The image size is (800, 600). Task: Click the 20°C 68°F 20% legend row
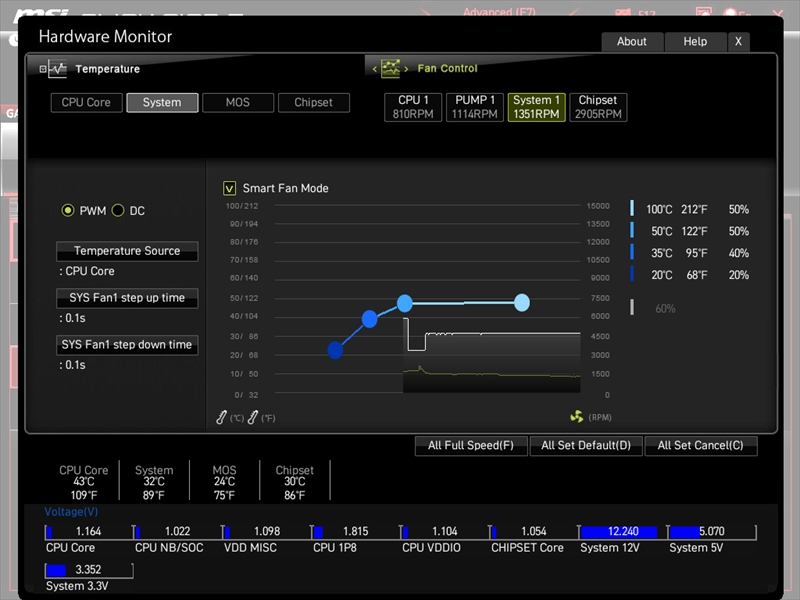pos(690,275)
